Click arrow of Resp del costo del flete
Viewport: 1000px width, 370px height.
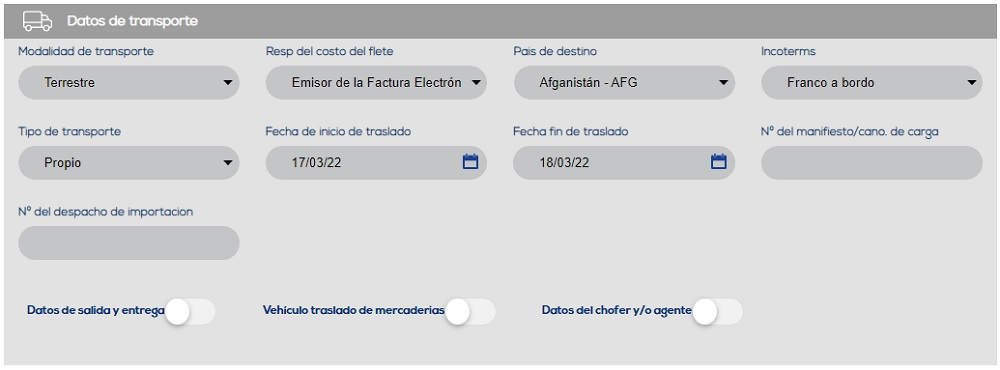[x=475, y=83]
